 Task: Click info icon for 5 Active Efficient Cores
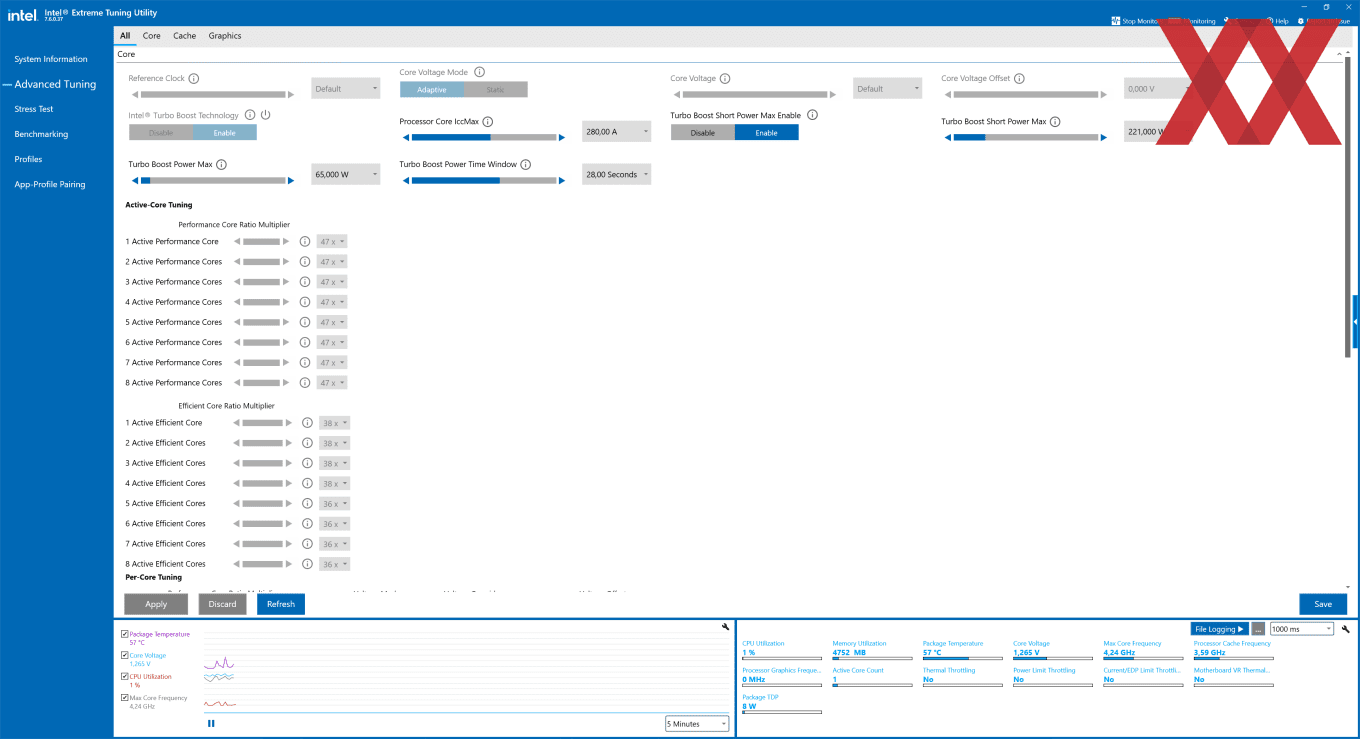[307, 503]
